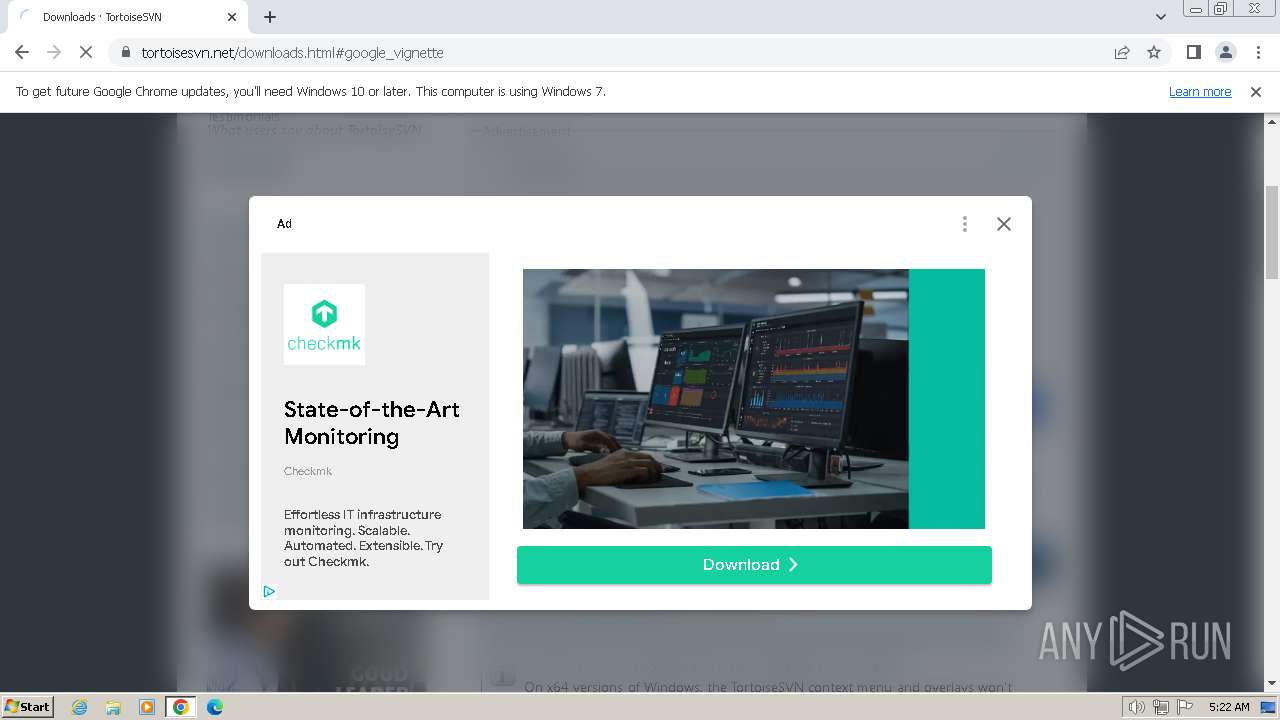Share this page from the address bar
Image resolution: width=1280 pixels, height=720 pixels.
pos(1122,52)
